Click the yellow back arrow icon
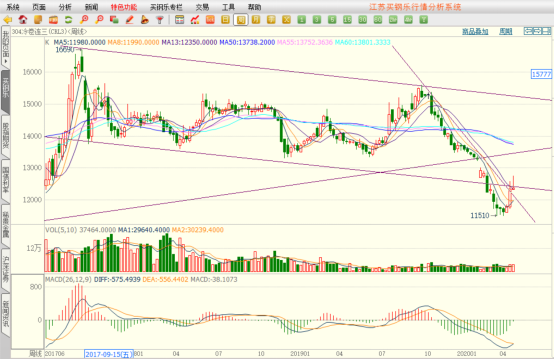The height and width of the screenshot is (360, 554). click(x=7, y=20)
